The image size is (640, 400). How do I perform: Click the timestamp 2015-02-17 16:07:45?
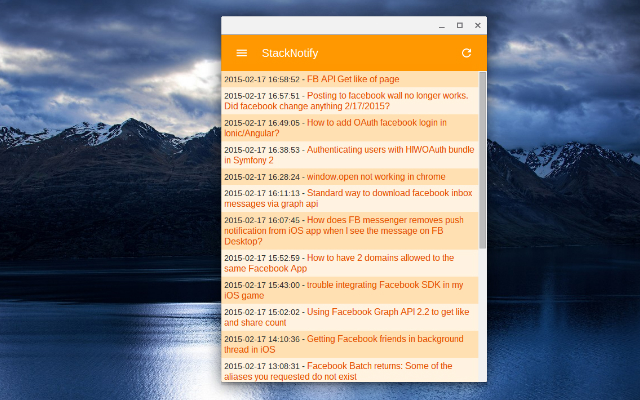click(262, 220)
